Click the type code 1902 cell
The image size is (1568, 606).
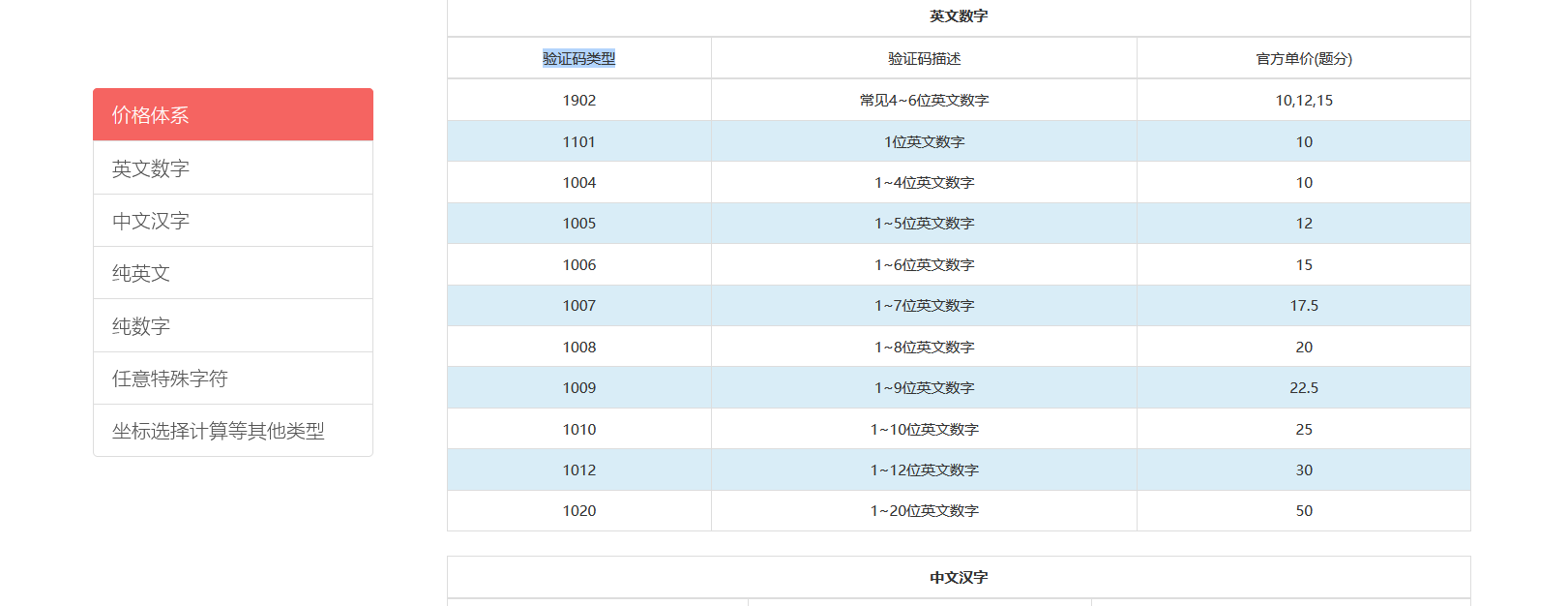point(579,100)
